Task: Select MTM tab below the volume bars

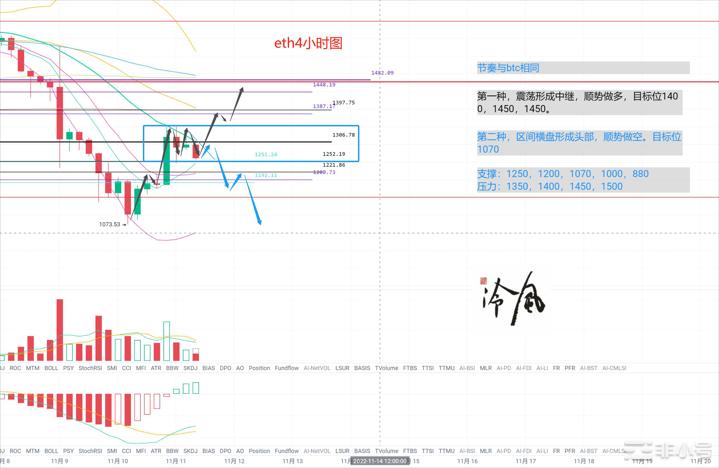Action: click(33, 368)
